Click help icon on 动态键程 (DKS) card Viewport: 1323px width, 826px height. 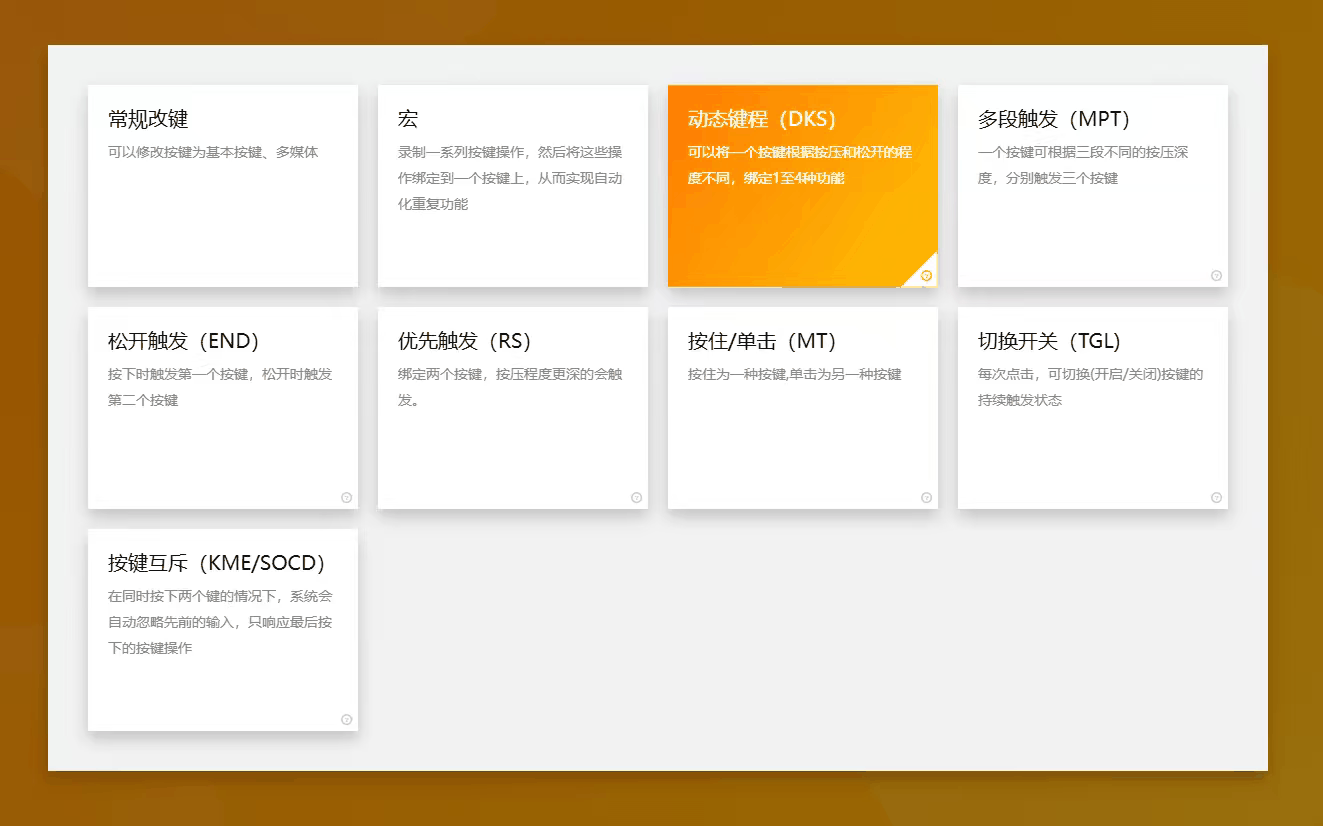point(926,276)
